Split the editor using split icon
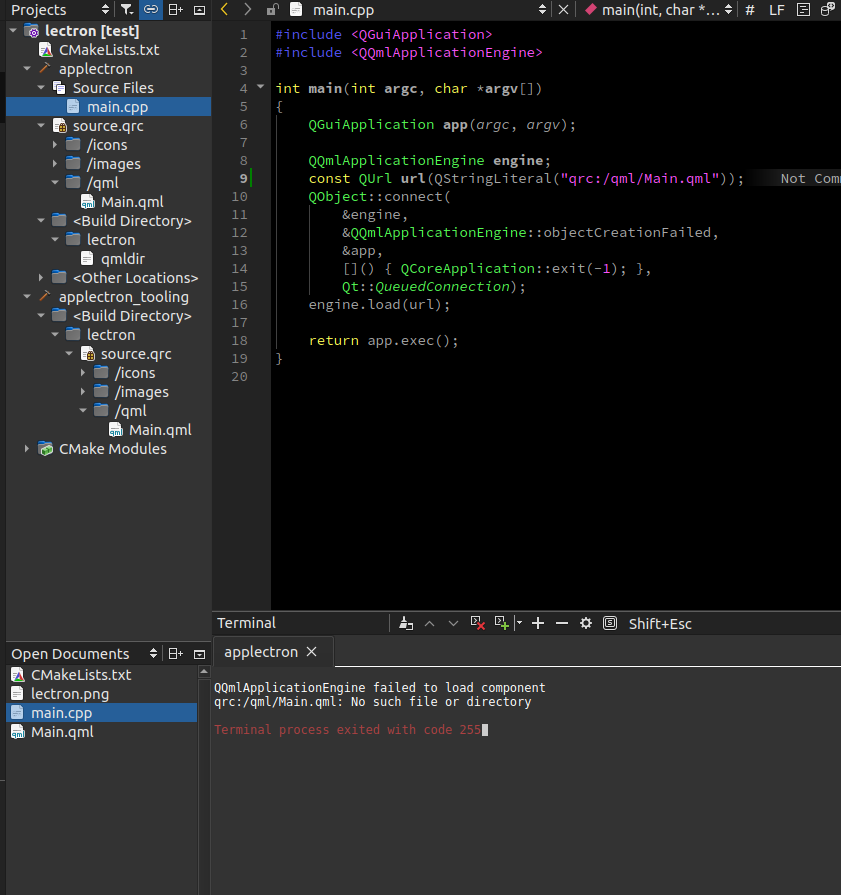Image resolution: width=841 pixels, height=895 pixels. 176,9
